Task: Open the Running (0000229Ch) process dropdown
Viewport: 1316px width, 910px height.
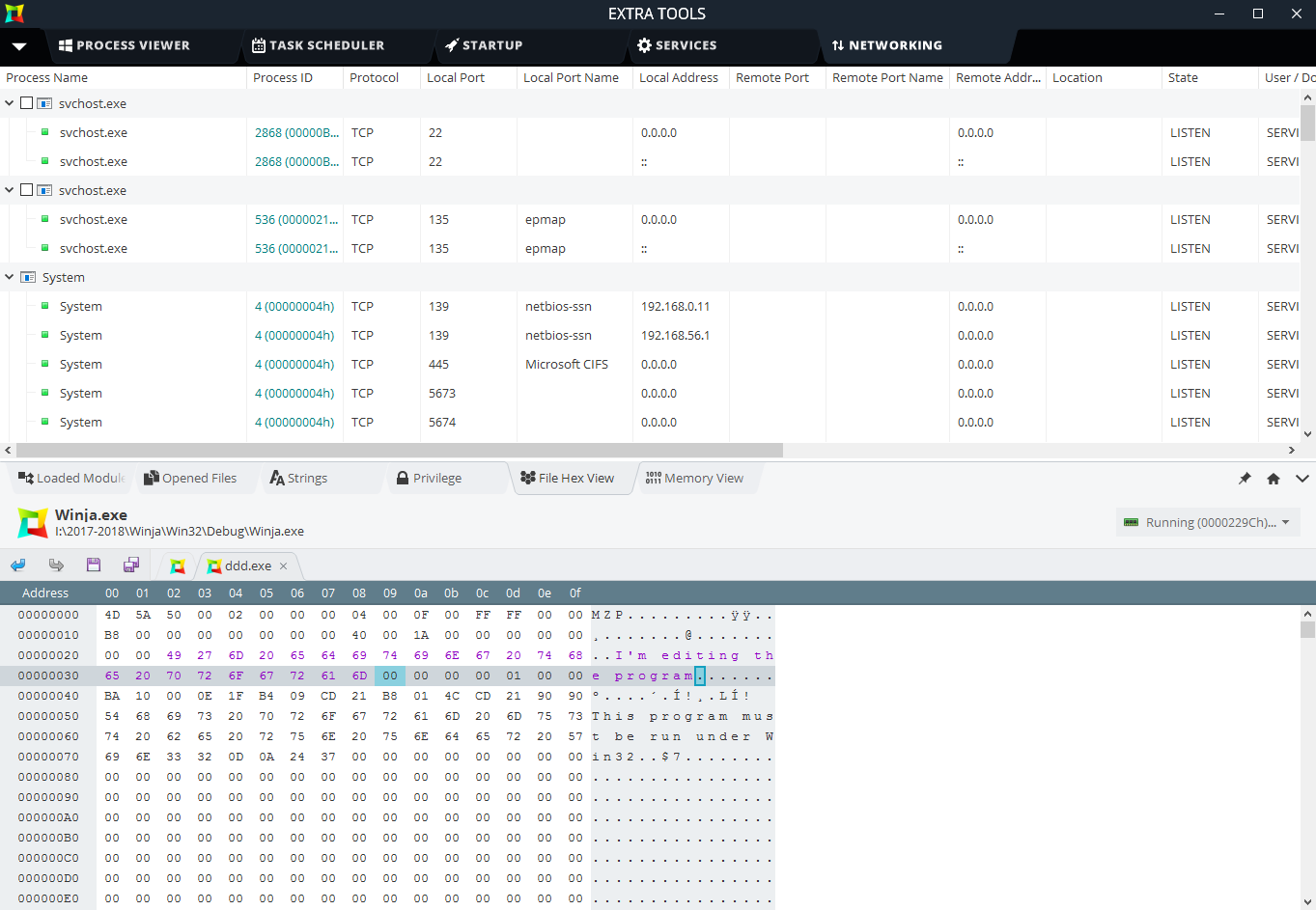Action: pos(1208,522)
